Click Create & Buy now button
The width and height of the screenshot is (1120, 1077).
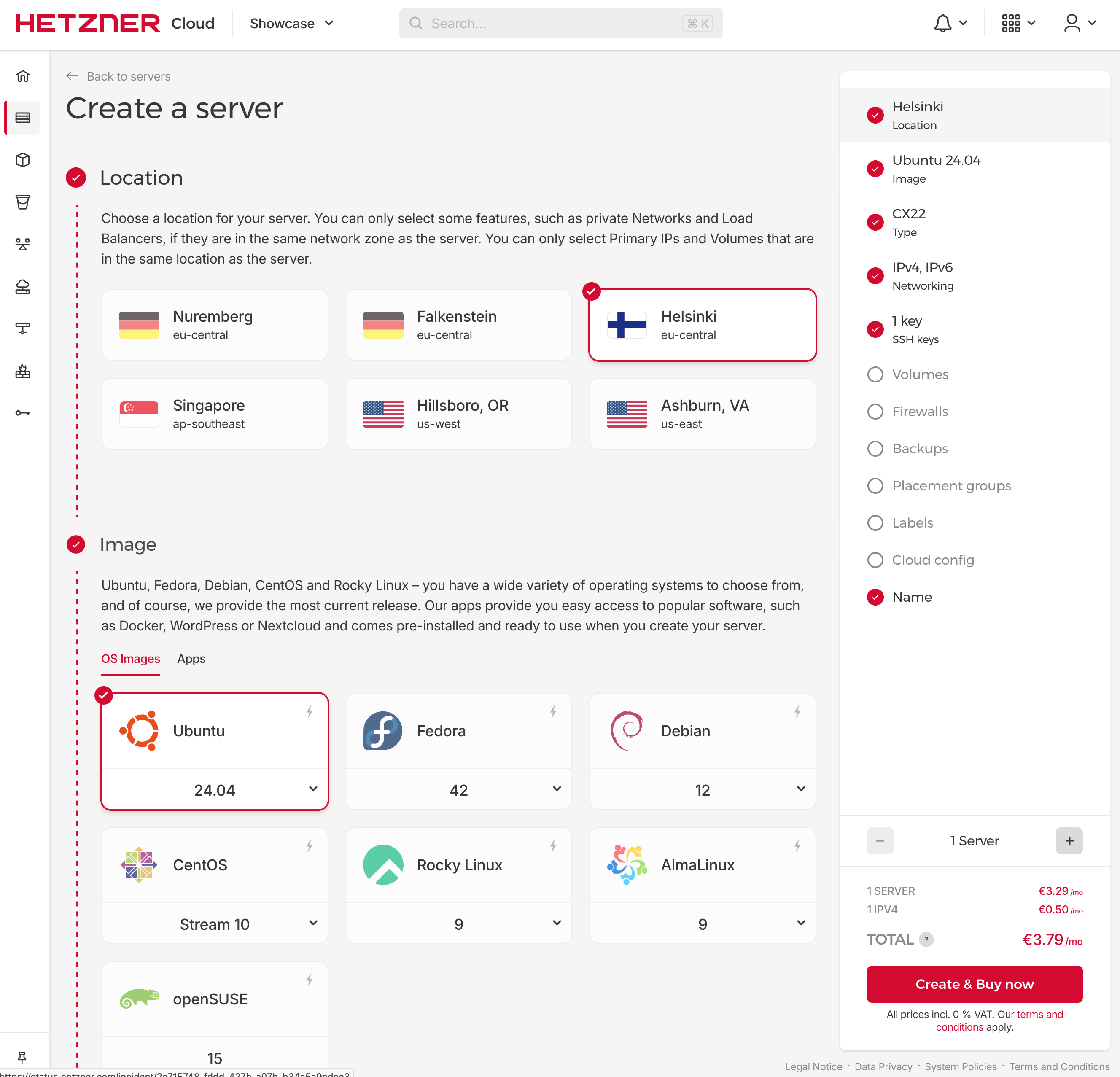coord(974,984)
